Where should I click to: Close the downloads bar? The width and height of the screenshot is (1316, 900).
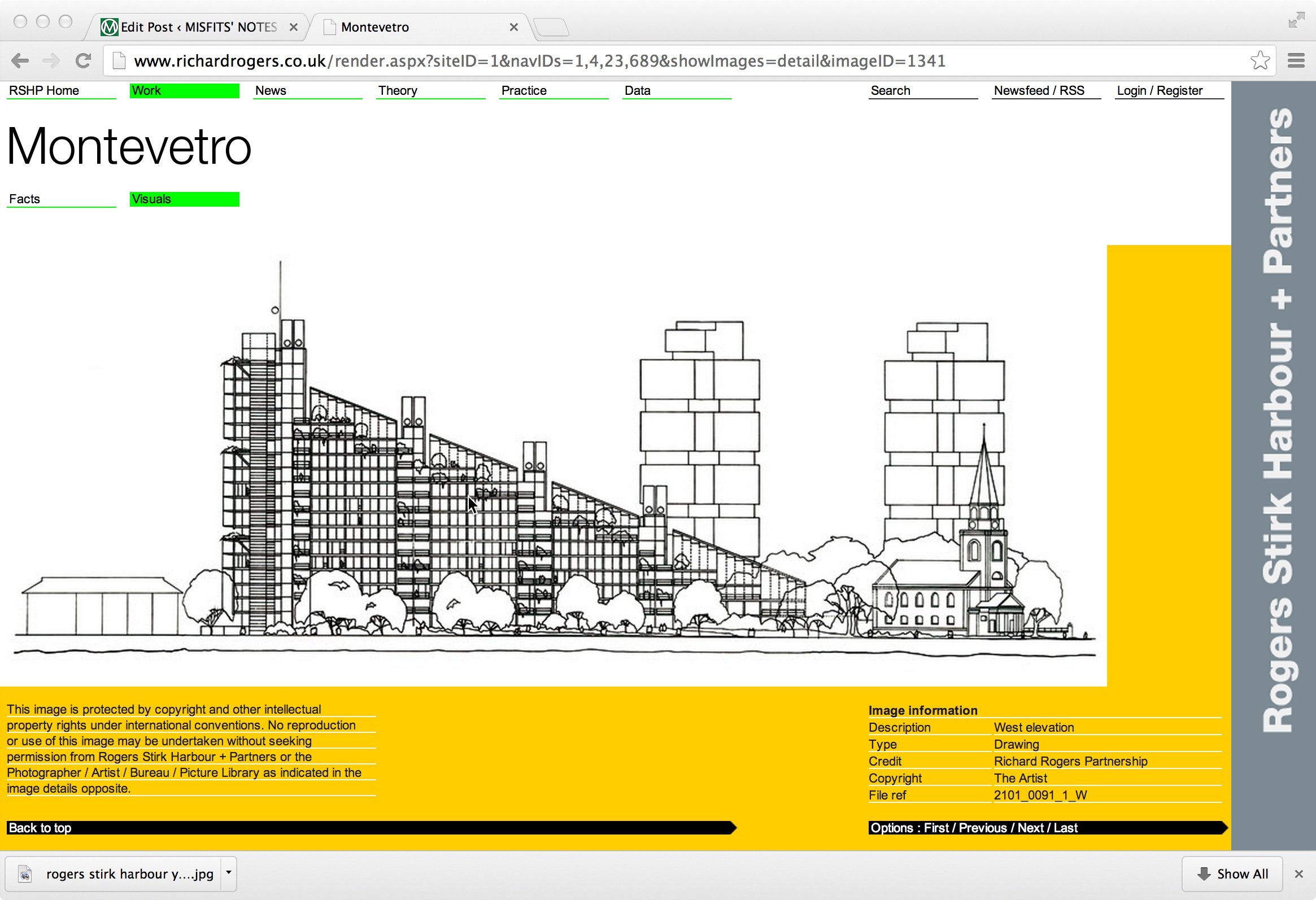1299,874
